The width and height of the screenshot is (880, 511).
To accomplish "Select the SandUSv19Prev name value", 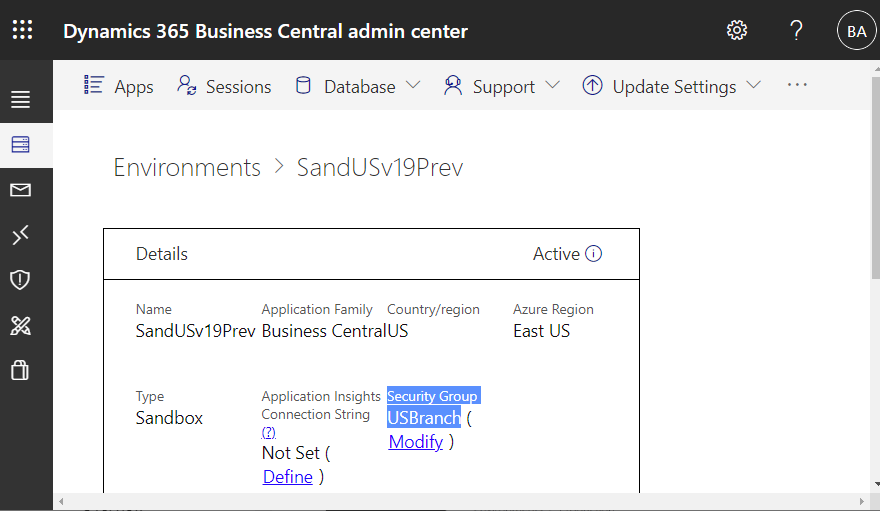I will [195, 331].
